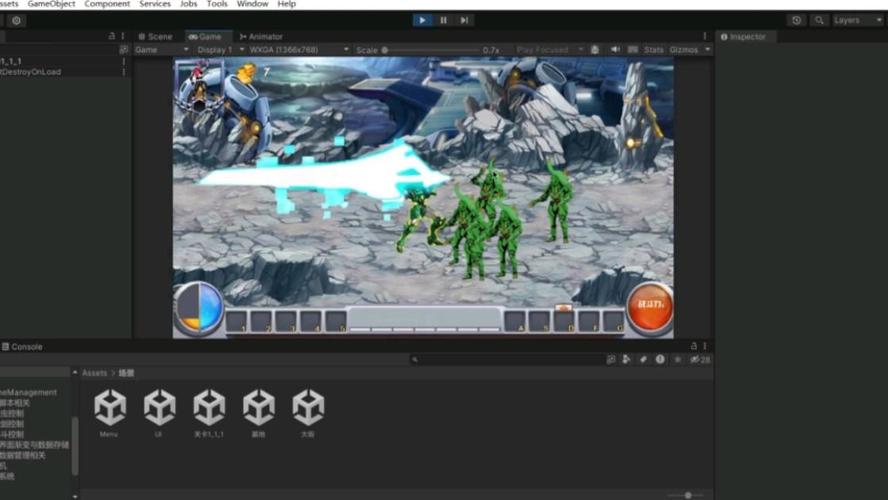
Task: Open the Display 1 dropdown
Action: click(215, 50)
